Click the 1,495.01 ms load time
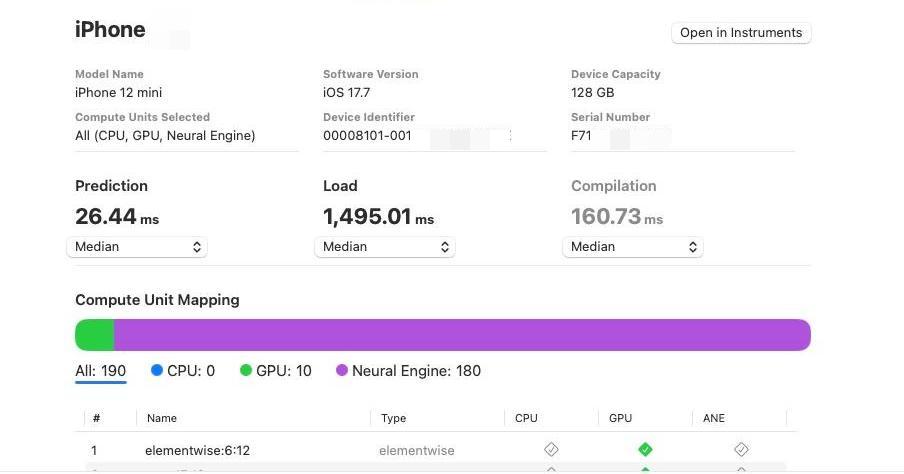Image resolution: width=904 pixels, height=474 pixels. coord(378,217)
